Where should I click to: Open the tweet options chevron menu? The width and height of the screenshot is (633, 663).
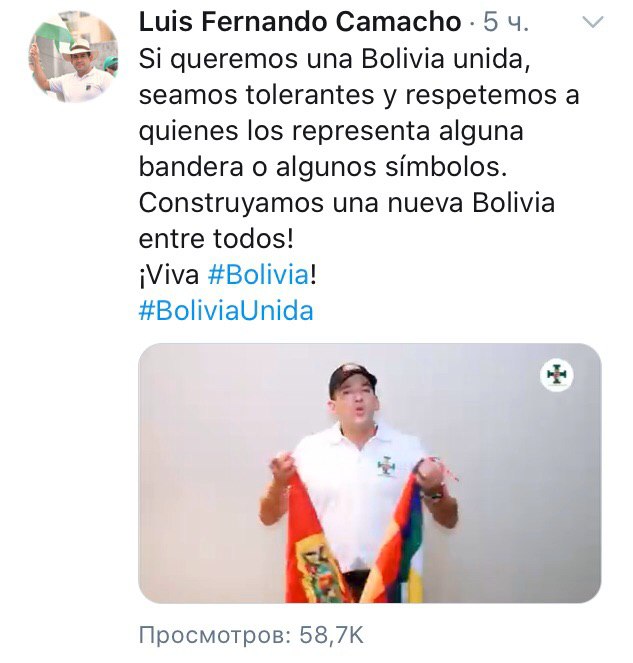(592, 23)
